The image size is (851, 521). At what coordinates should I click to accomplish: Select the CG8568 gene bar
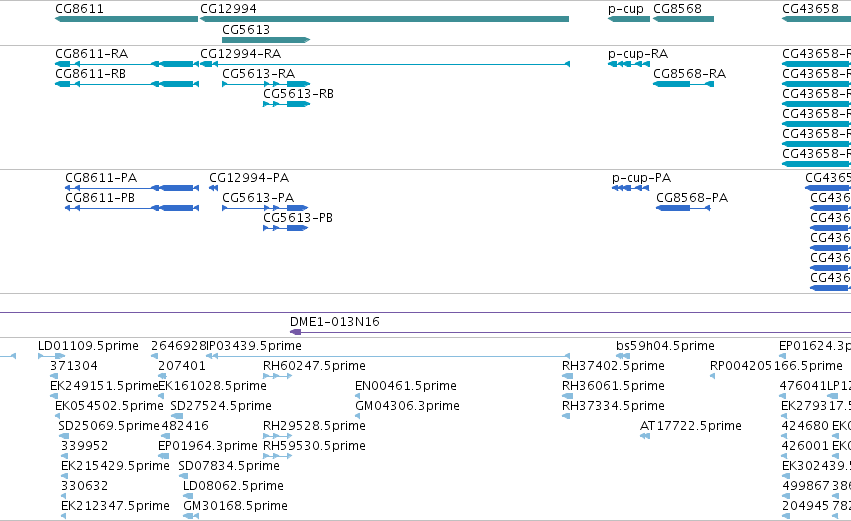point(683,19)
